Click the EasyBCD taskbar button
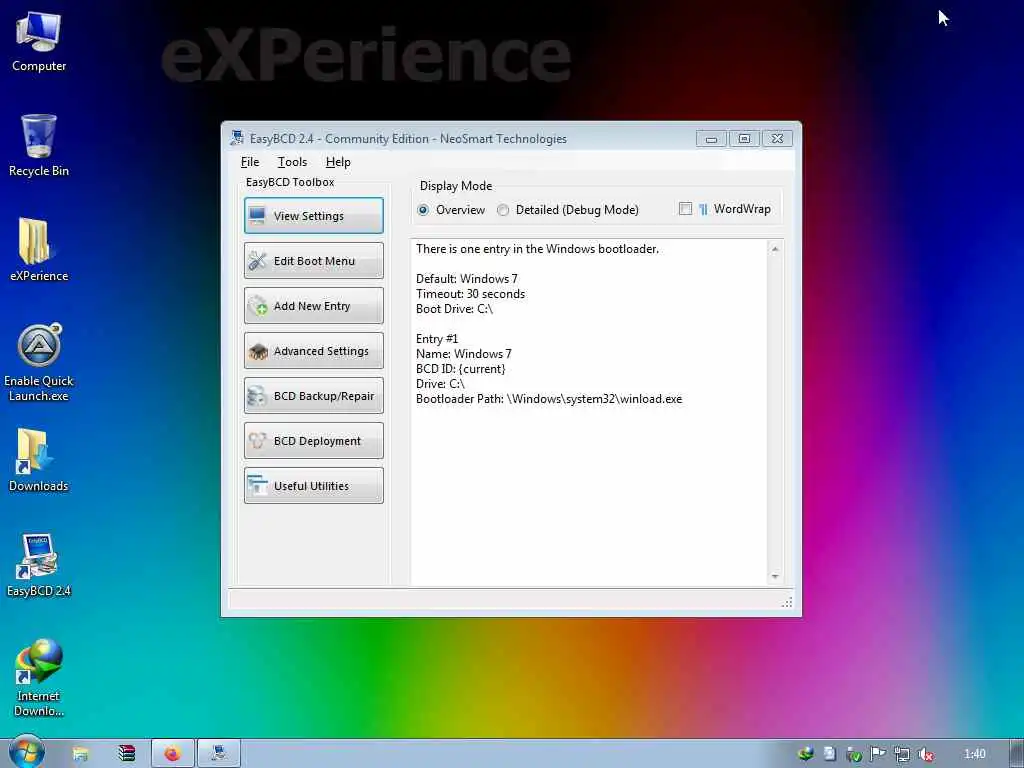 coord(219,754)
